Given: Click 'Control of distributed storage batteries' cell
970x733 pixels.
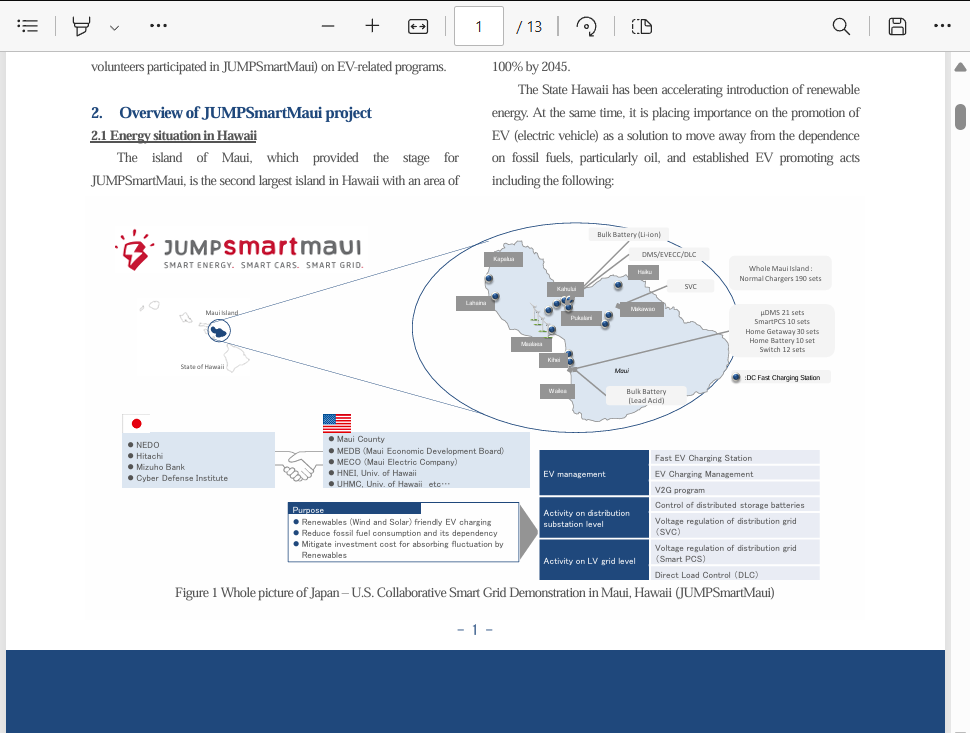Looking at the screenshot, I should click(x=734, y=505).
